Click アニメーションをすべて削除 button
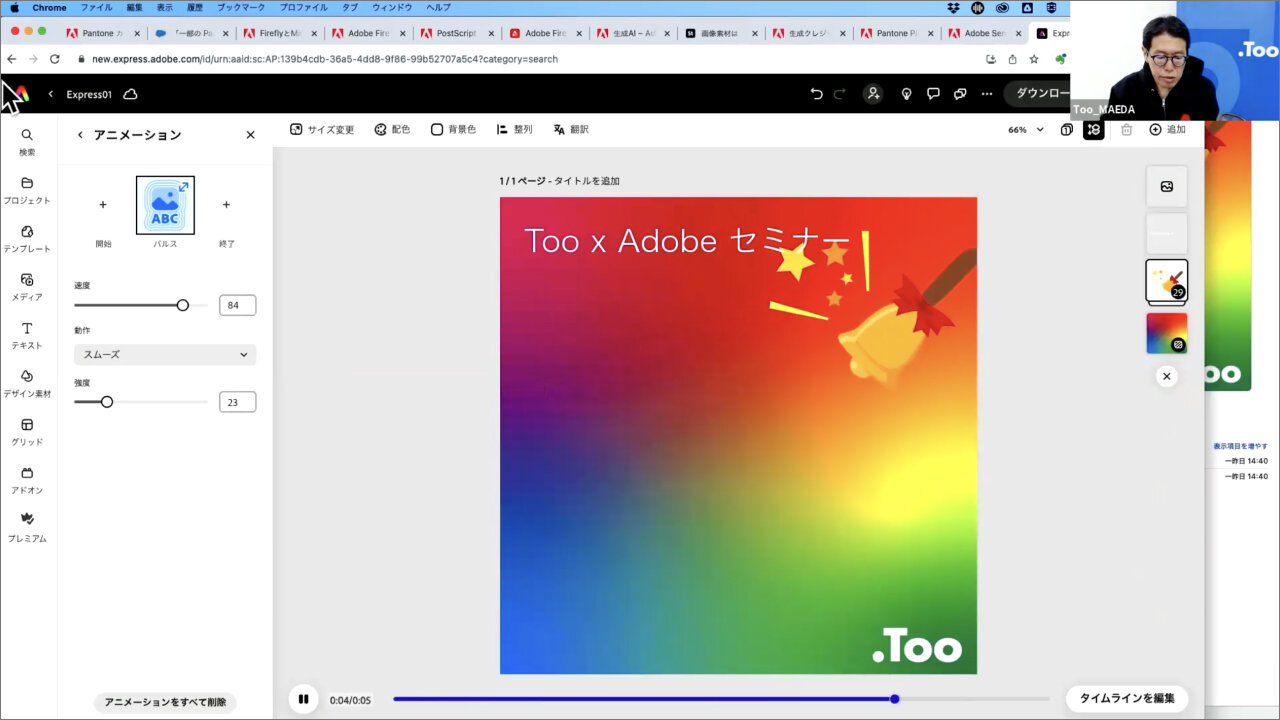 pos(165,702)
